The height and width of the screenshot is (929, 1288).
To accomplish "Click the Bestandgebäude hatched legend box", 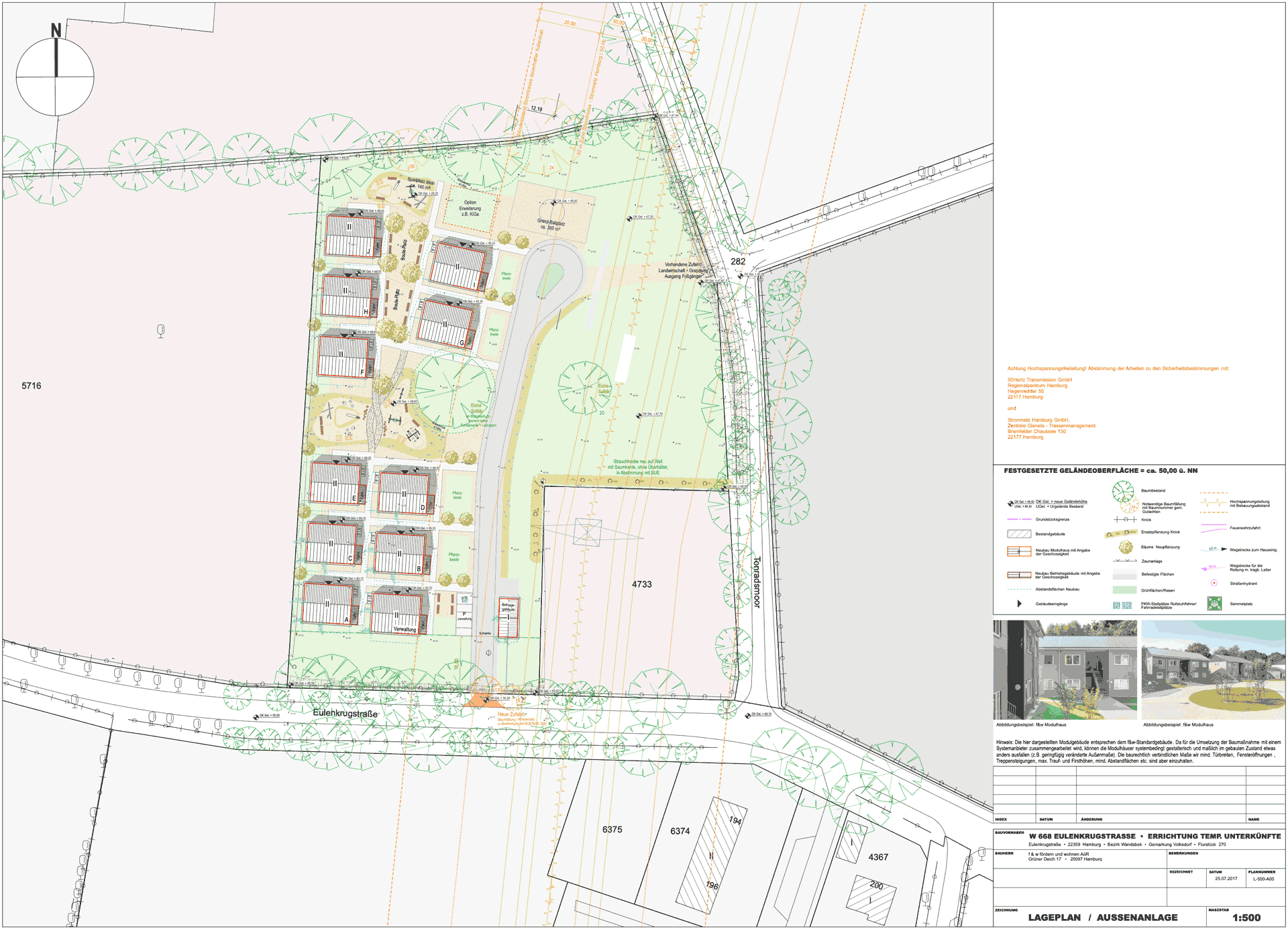I will [x=1019, y=534].
